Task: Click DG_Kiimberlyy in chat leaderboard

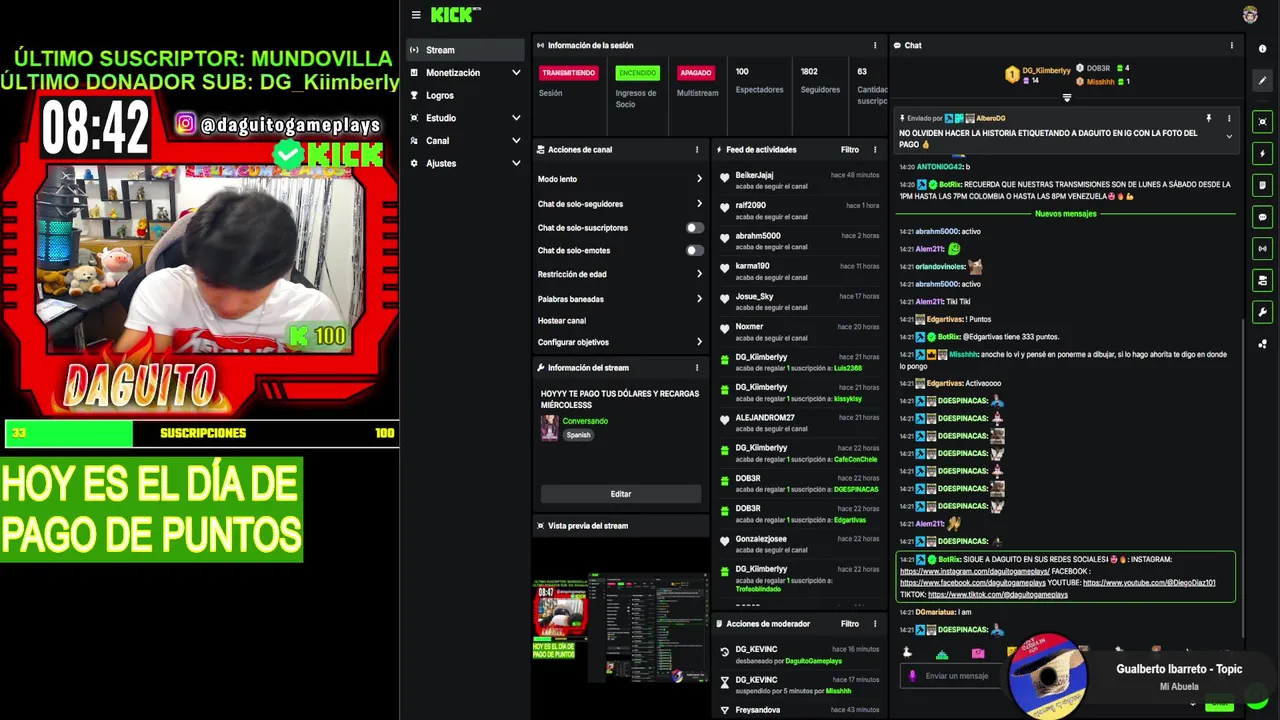Action: pyautogui.click(x=1046, y=70)
